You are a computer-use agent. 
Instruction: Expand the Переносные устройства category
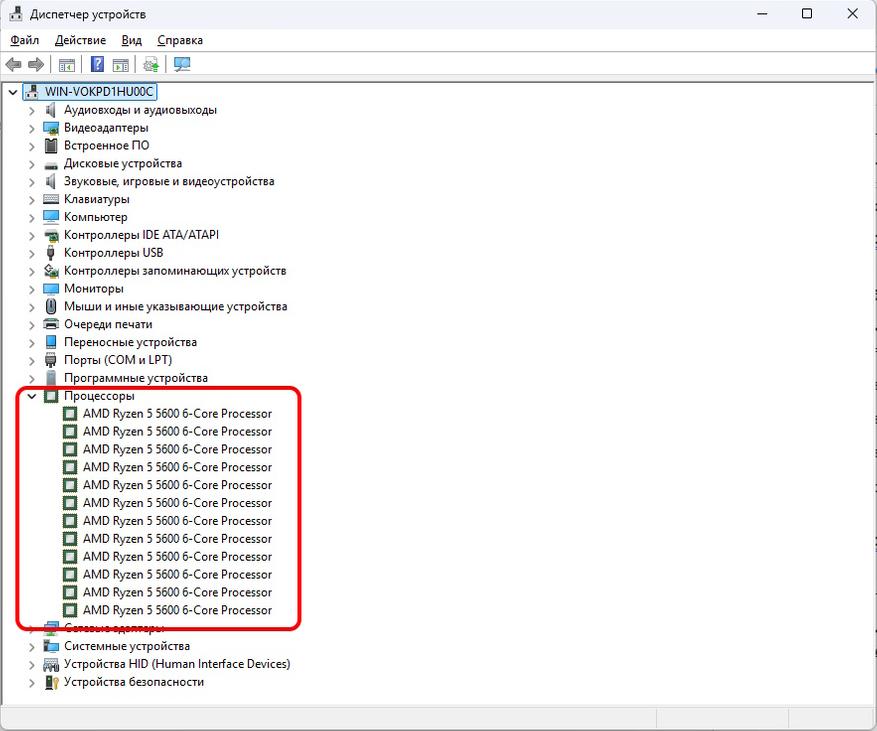32,343
